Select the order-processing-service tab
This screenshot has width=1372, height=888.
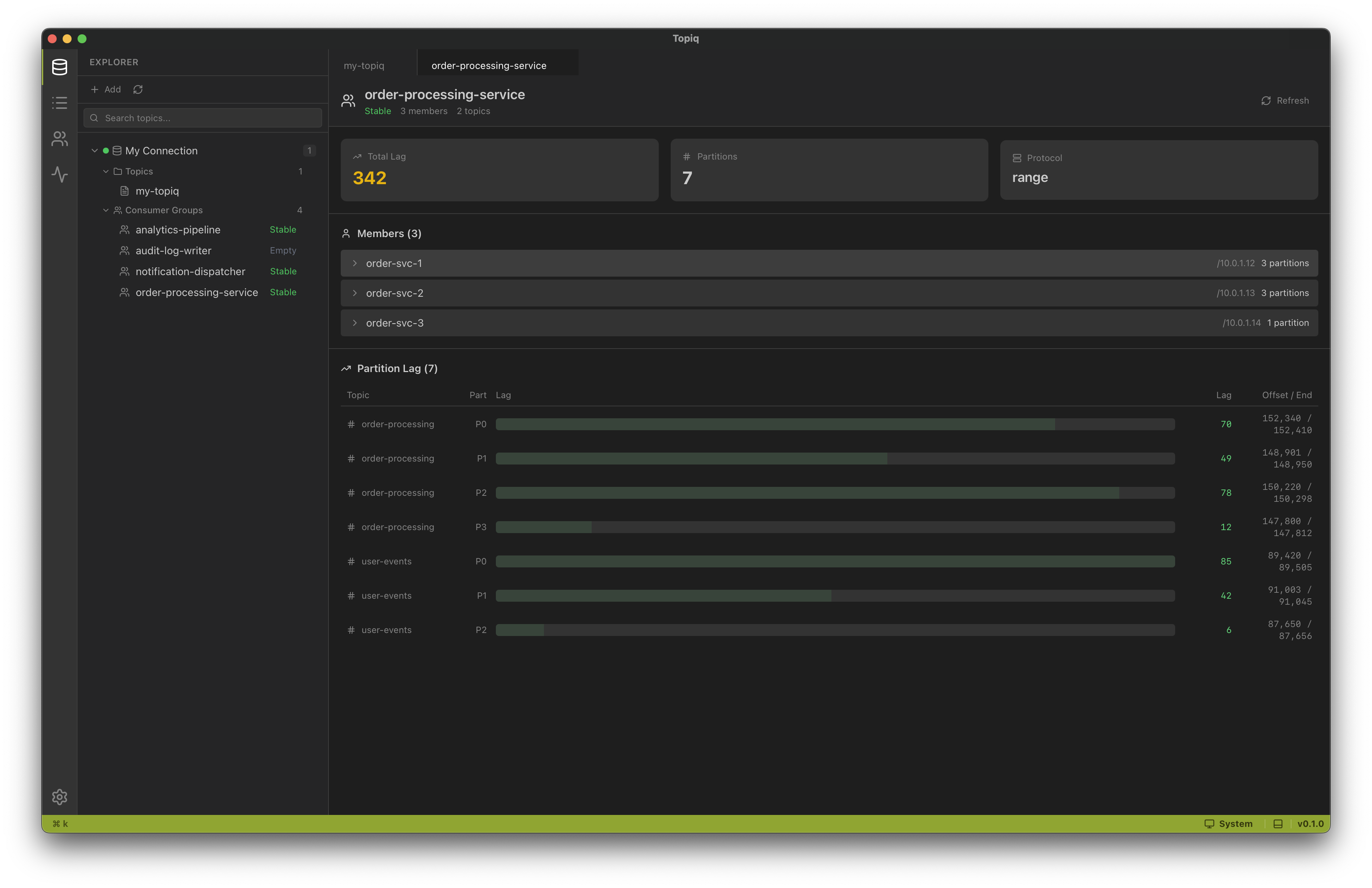point(488,66)
